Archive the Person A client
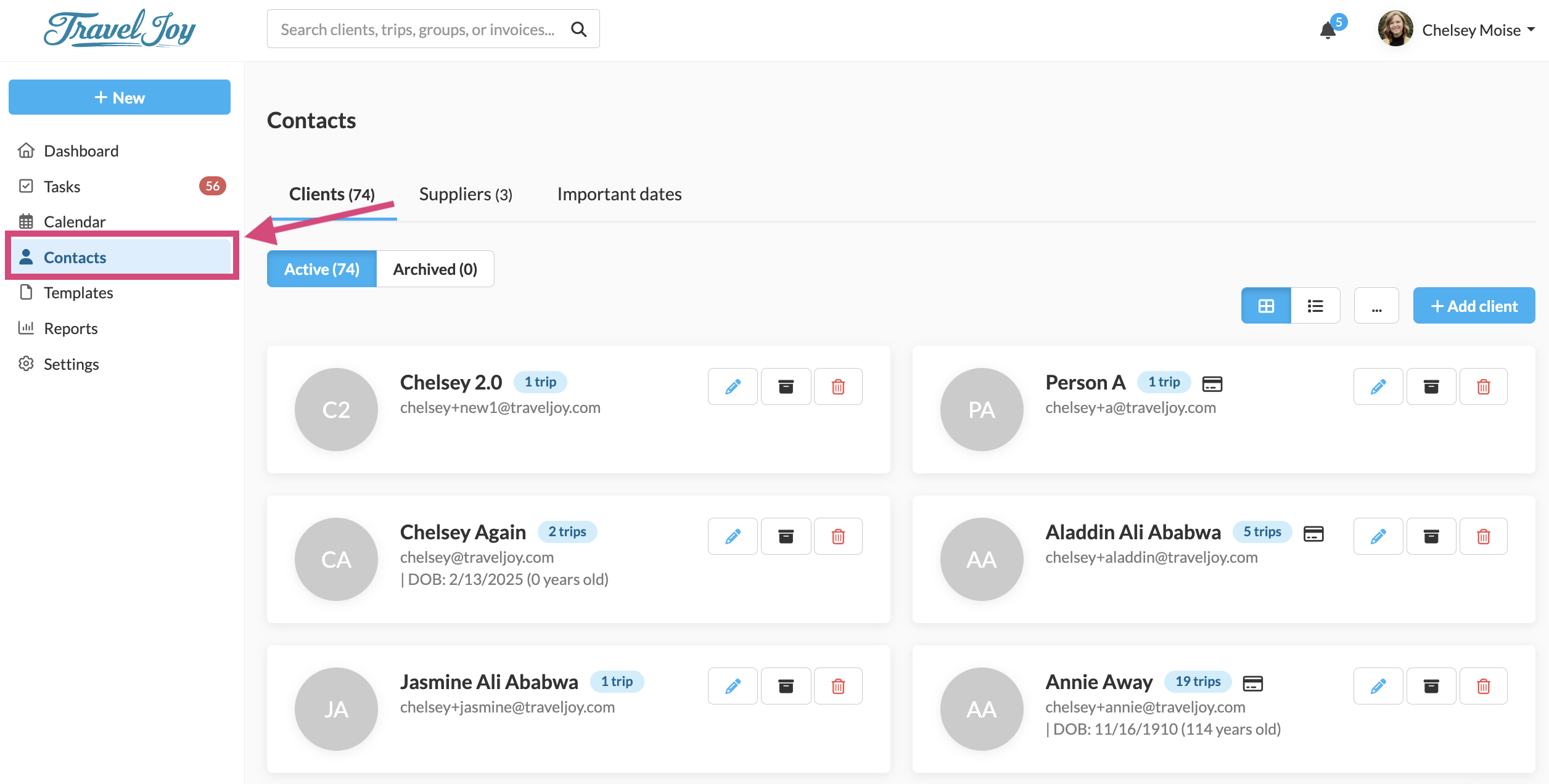The height and width of the screenshot is (784, 1549). 1431,386
